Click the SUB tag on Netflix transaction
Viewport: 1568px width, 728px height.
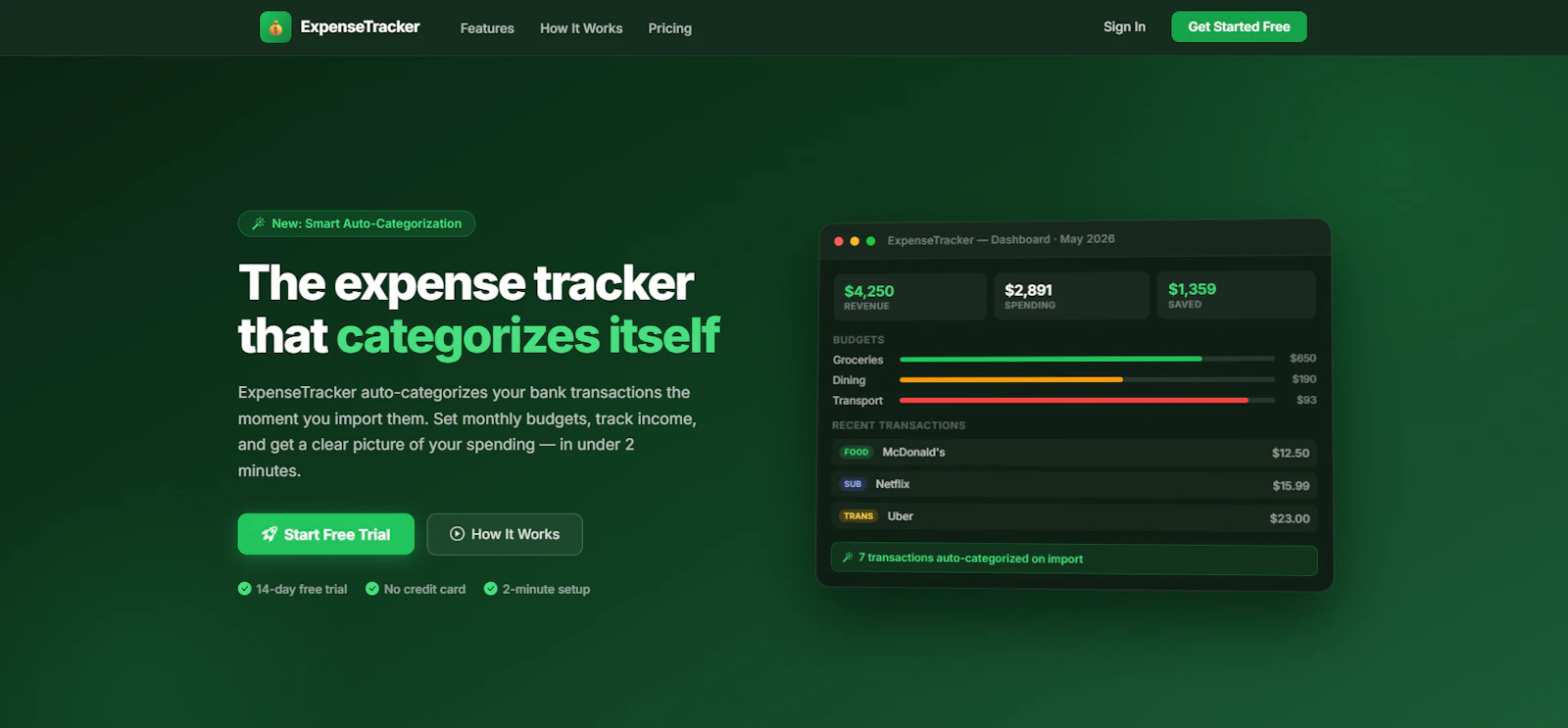pos(853,484)
